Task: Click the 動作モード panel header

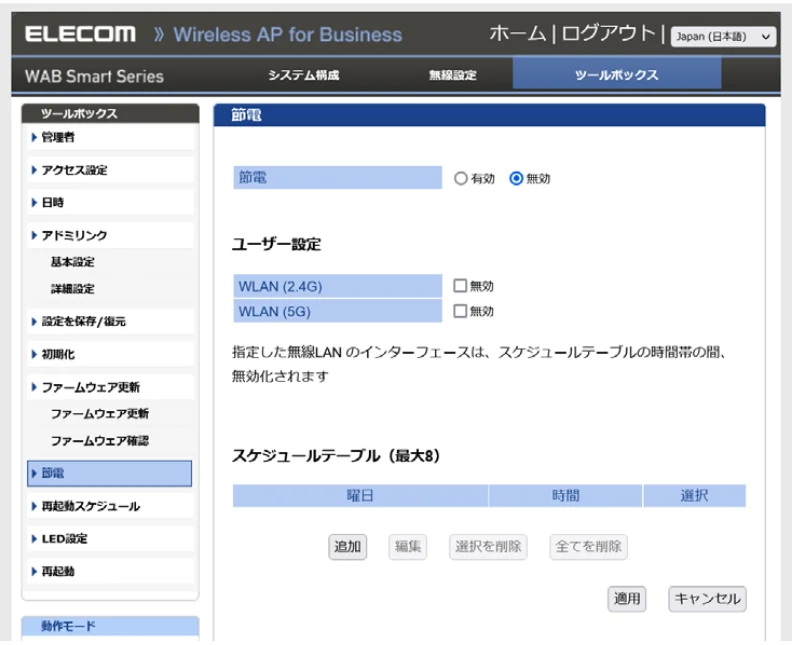Action: tap(110, 626)
